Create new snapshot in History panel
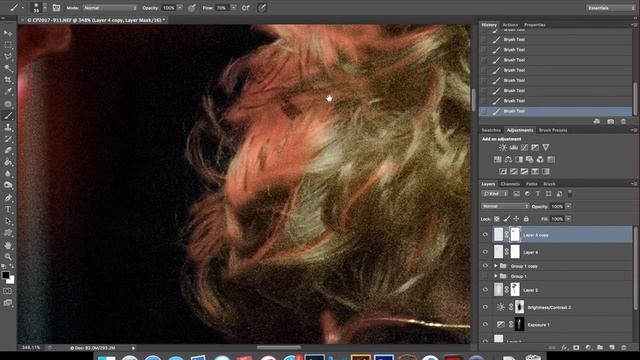This screenshot has height=360, width=640. click(611, 122)
